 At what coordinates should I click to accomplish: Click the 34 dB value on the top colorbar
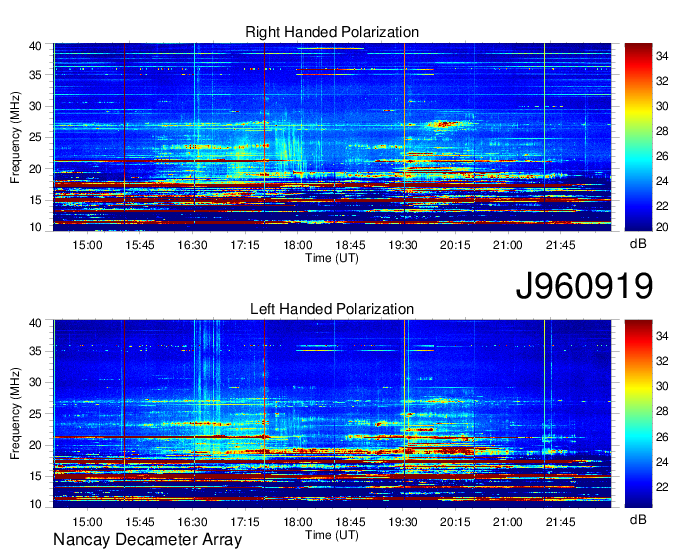coord(662,56)
